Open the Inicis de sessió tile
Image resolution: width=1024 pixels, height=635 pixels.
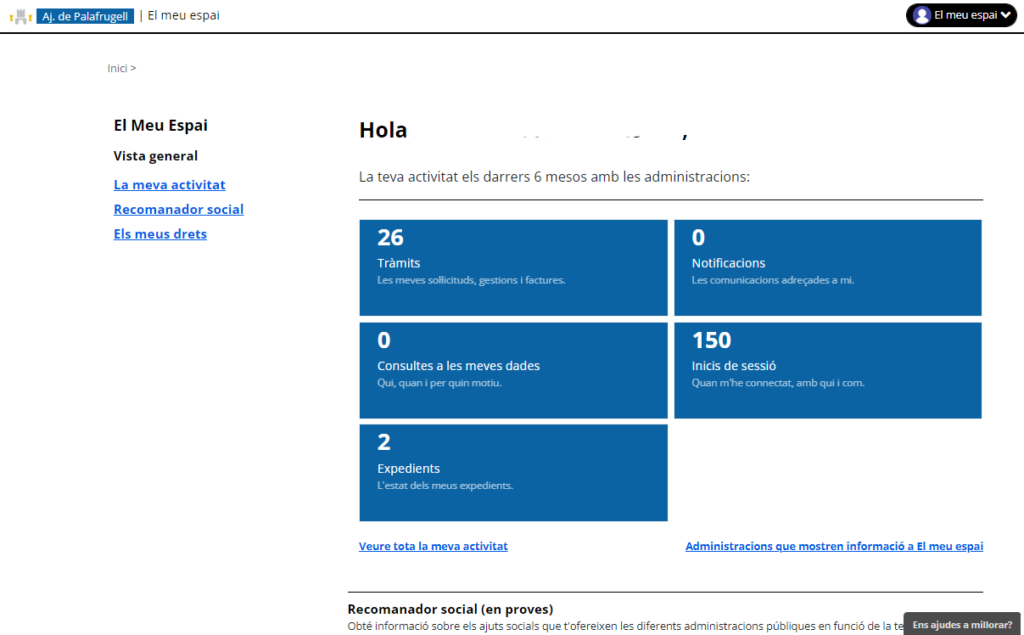pyautogui.click(x=827, y=370)
